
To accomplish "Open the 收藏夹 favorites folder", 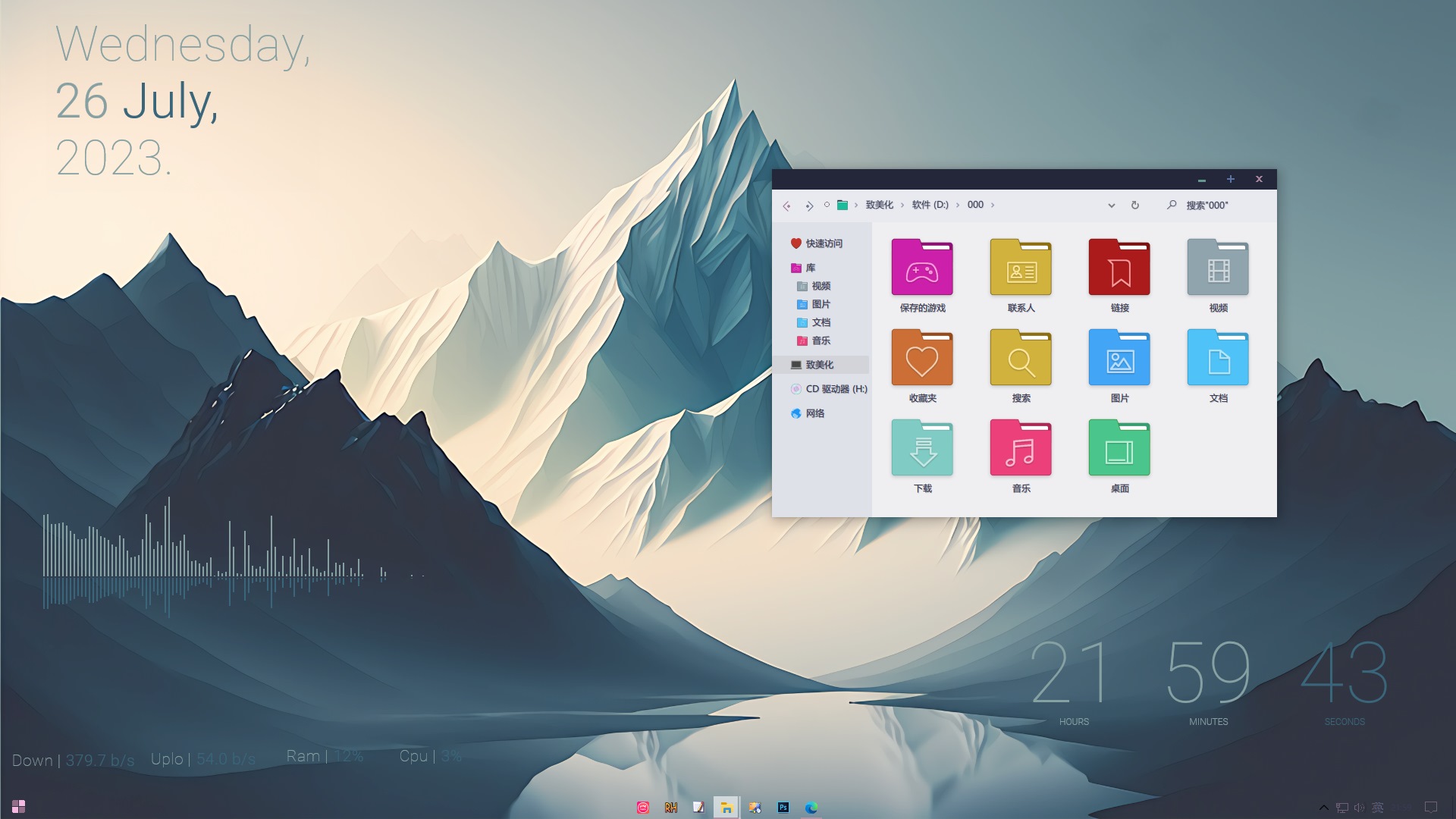I will [x=922, y=359].
